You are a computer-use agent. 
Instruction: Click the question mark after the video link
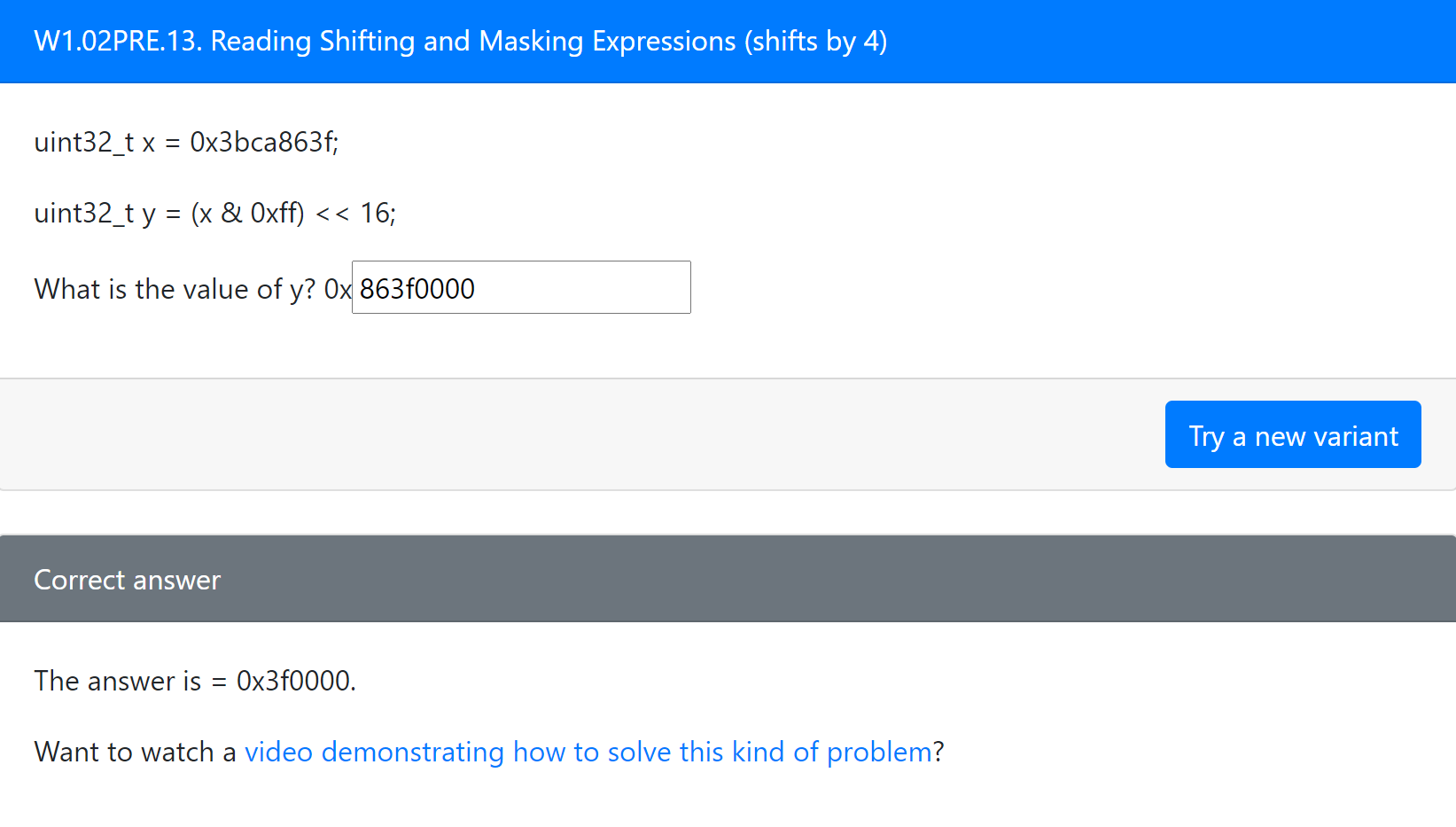938,752
